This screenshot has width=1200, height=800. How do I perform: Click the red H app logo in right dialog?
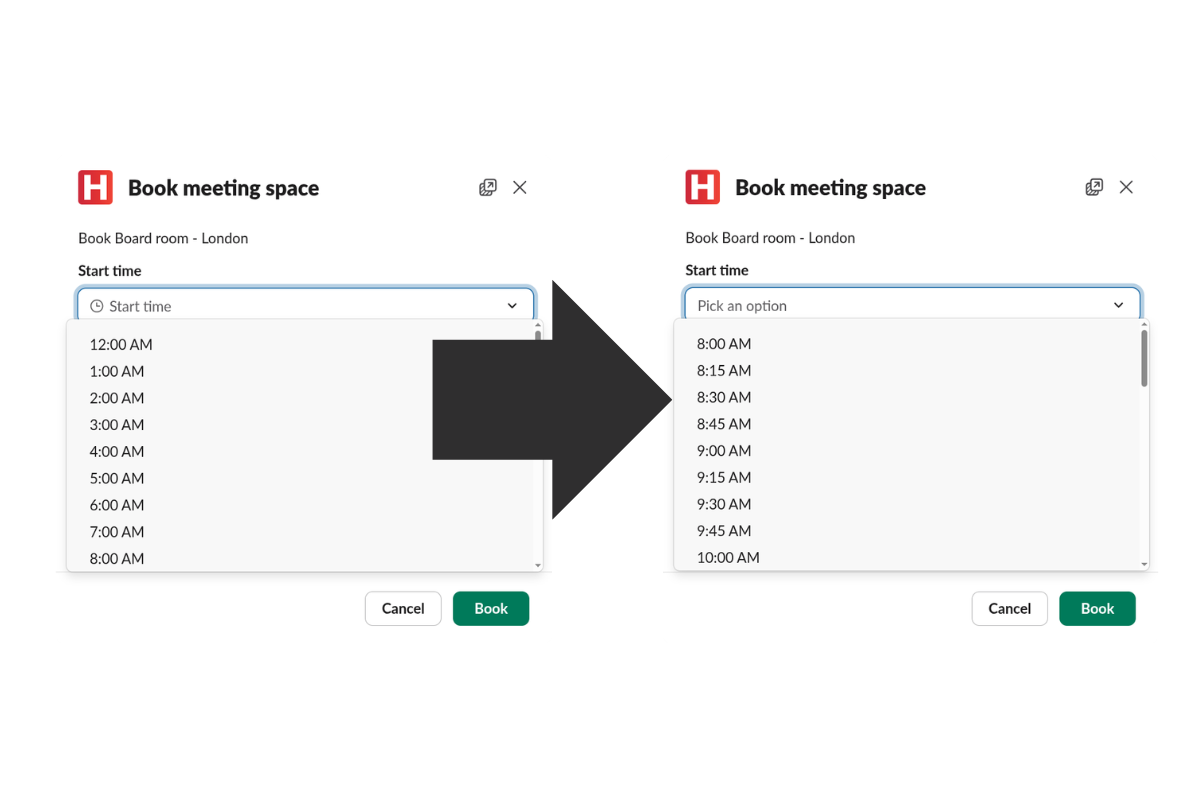703,187
